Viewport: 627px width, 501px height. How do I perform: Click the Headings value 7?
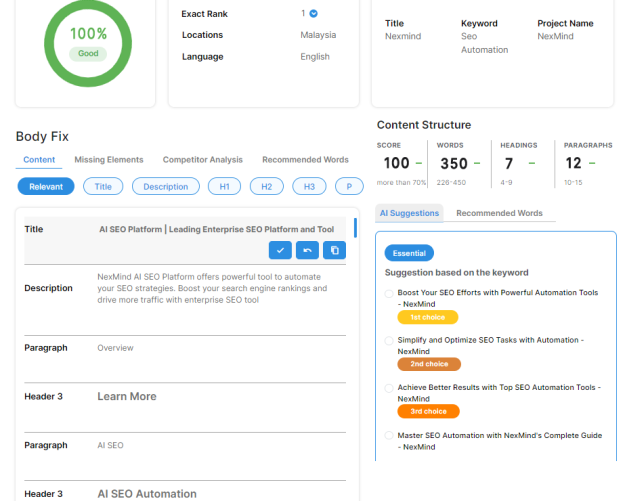509,164
